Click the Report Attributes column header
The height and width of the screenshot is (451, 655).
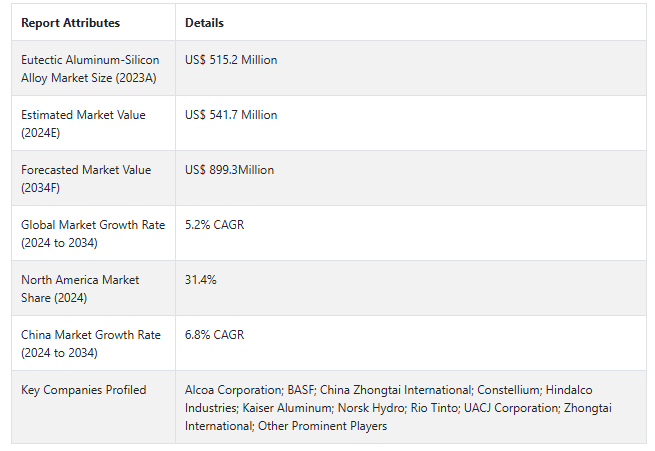pyautogui.click(x=70, y=23)
